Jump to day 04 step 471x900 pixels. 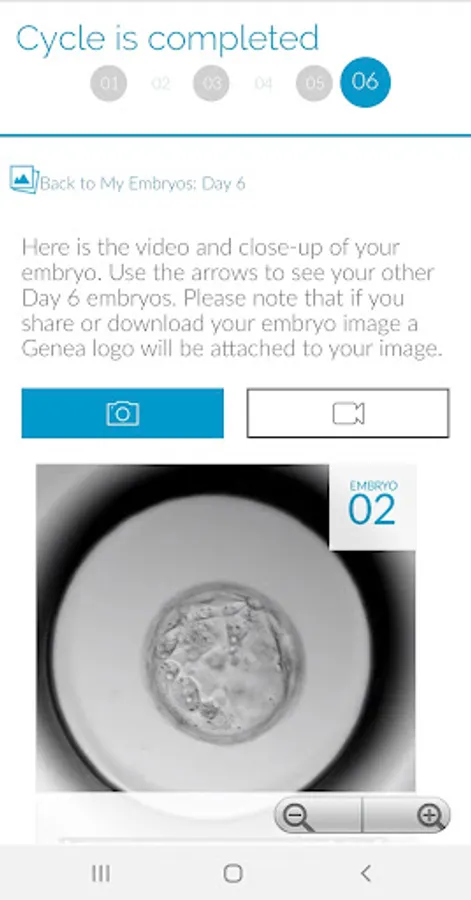coord(263,83)
